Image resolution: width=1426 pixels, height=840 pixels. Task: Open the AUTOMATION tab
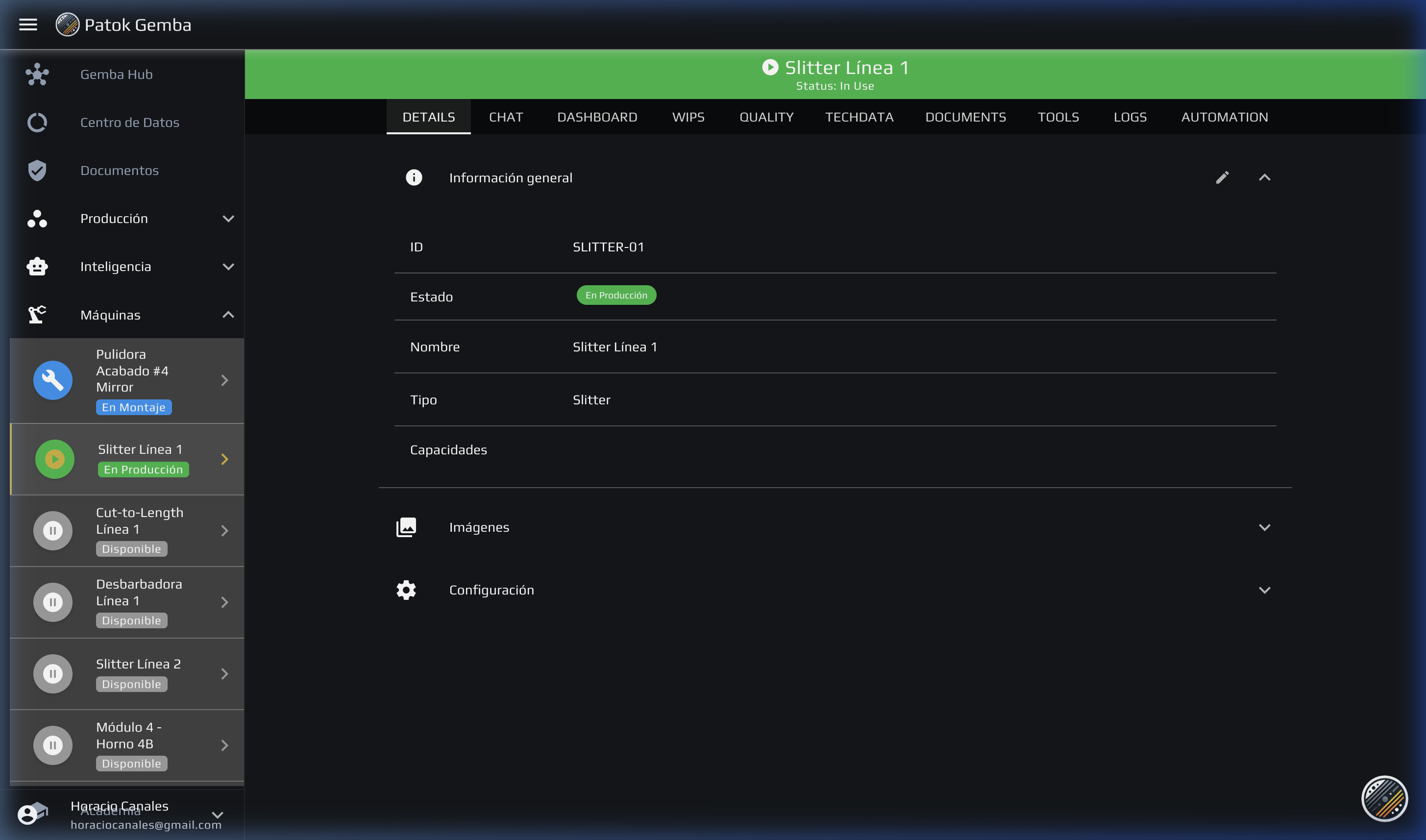pyautogui.click(x=1225, y=117)
